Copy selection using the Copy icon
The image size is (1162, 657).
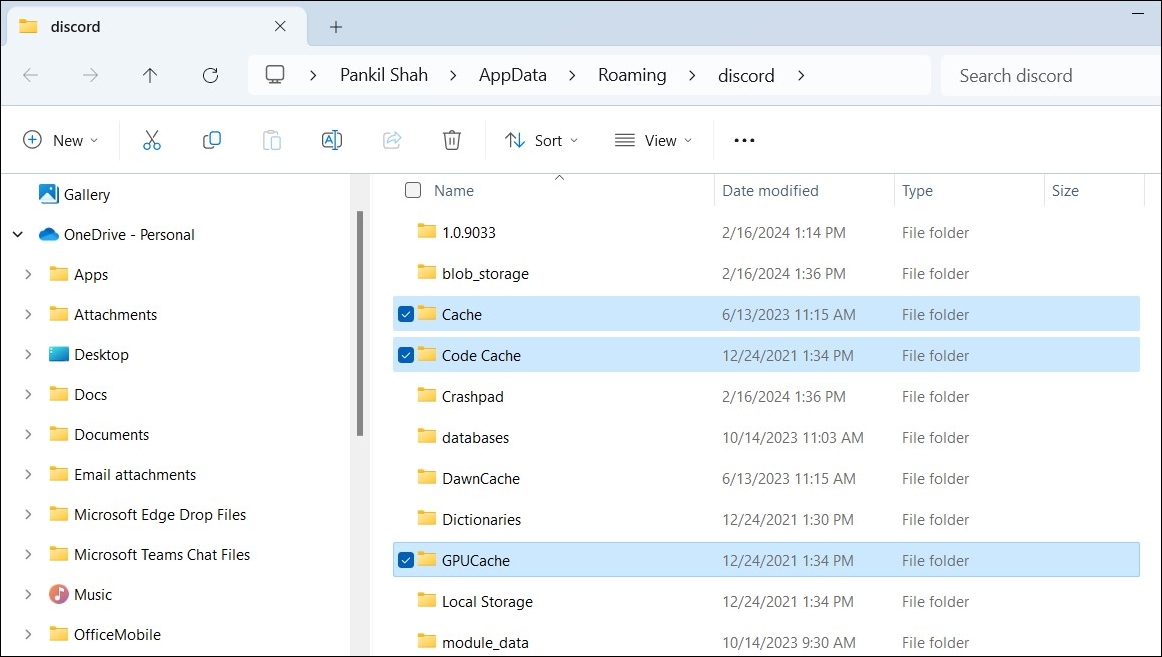point(211,140)
